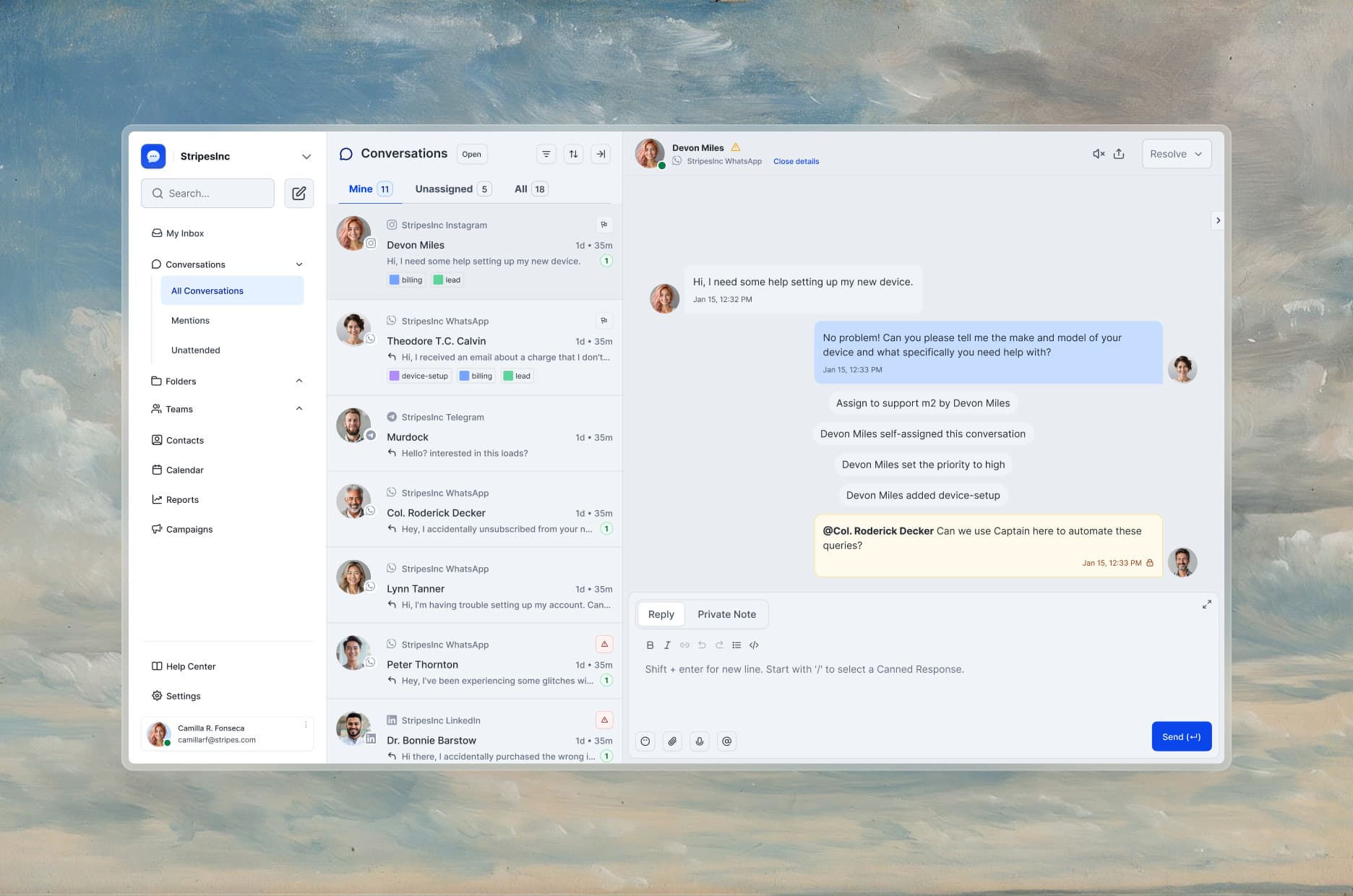This screenshot has height=896, width=1353.
Task: Click the urgent warning icon on Peter Thornton row
Action: pos(604,644)
